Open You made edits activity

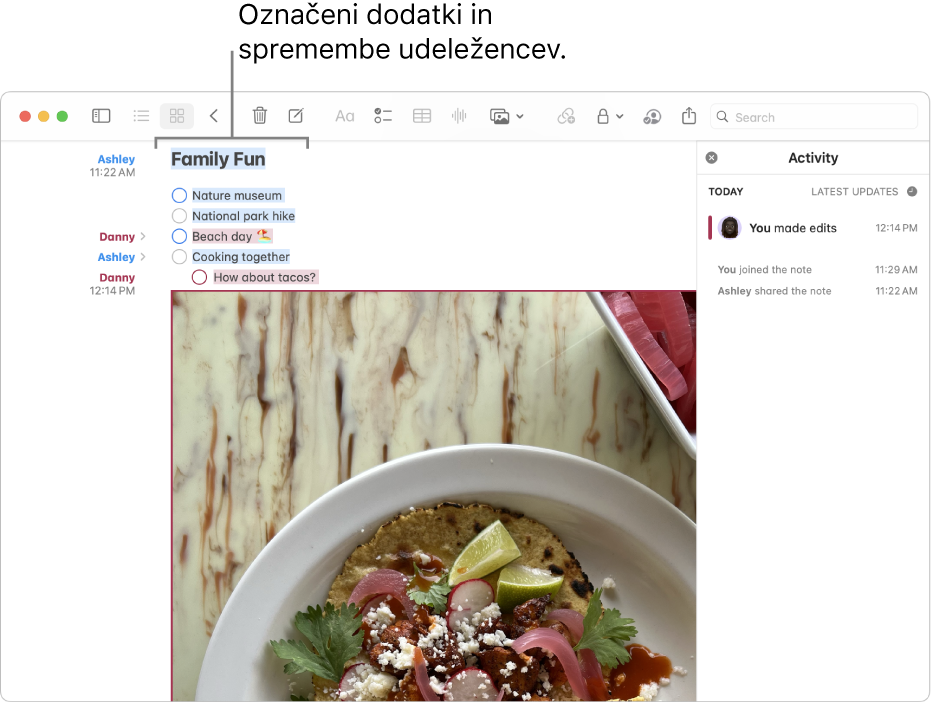click(x=813, y=228)
